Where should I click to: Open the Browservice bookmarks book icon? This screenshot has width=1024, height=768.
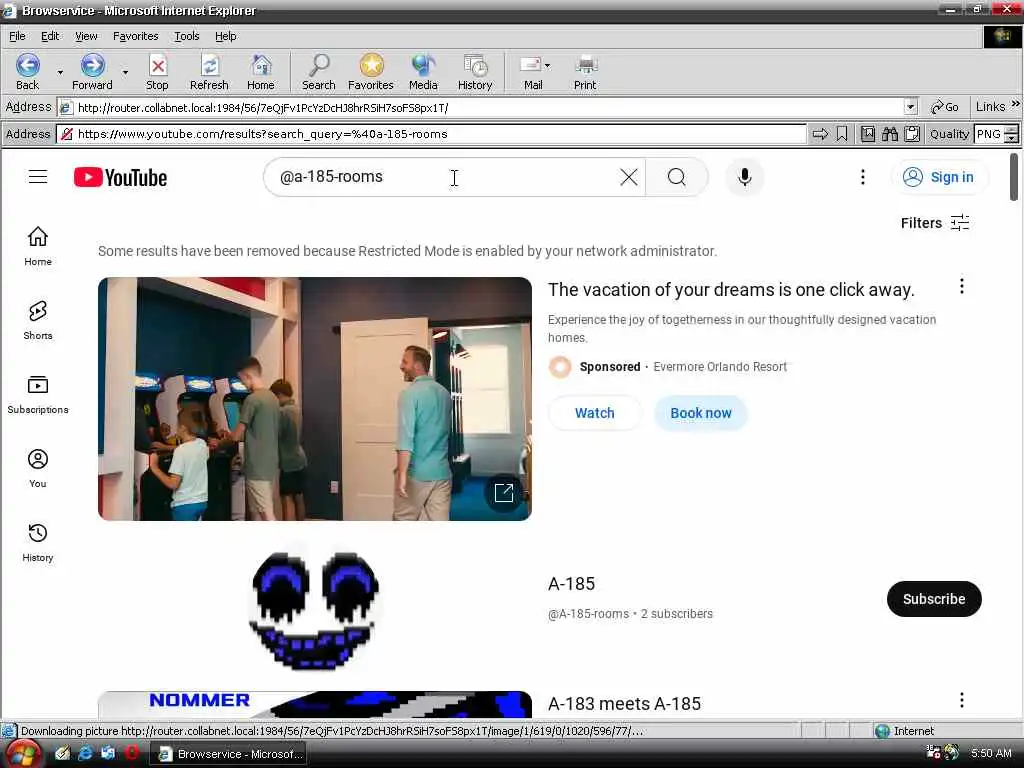tap(868, 134)
